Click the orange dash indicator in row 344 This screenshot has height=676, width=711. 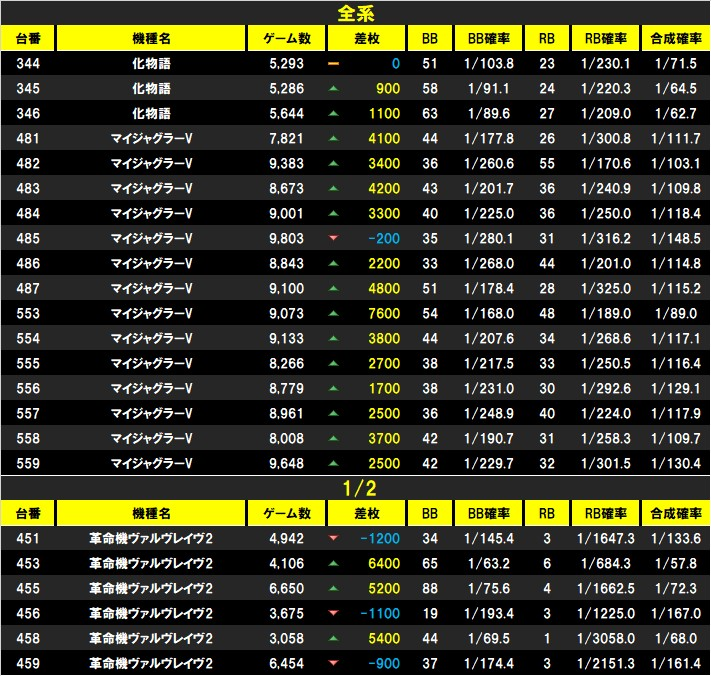333,63
